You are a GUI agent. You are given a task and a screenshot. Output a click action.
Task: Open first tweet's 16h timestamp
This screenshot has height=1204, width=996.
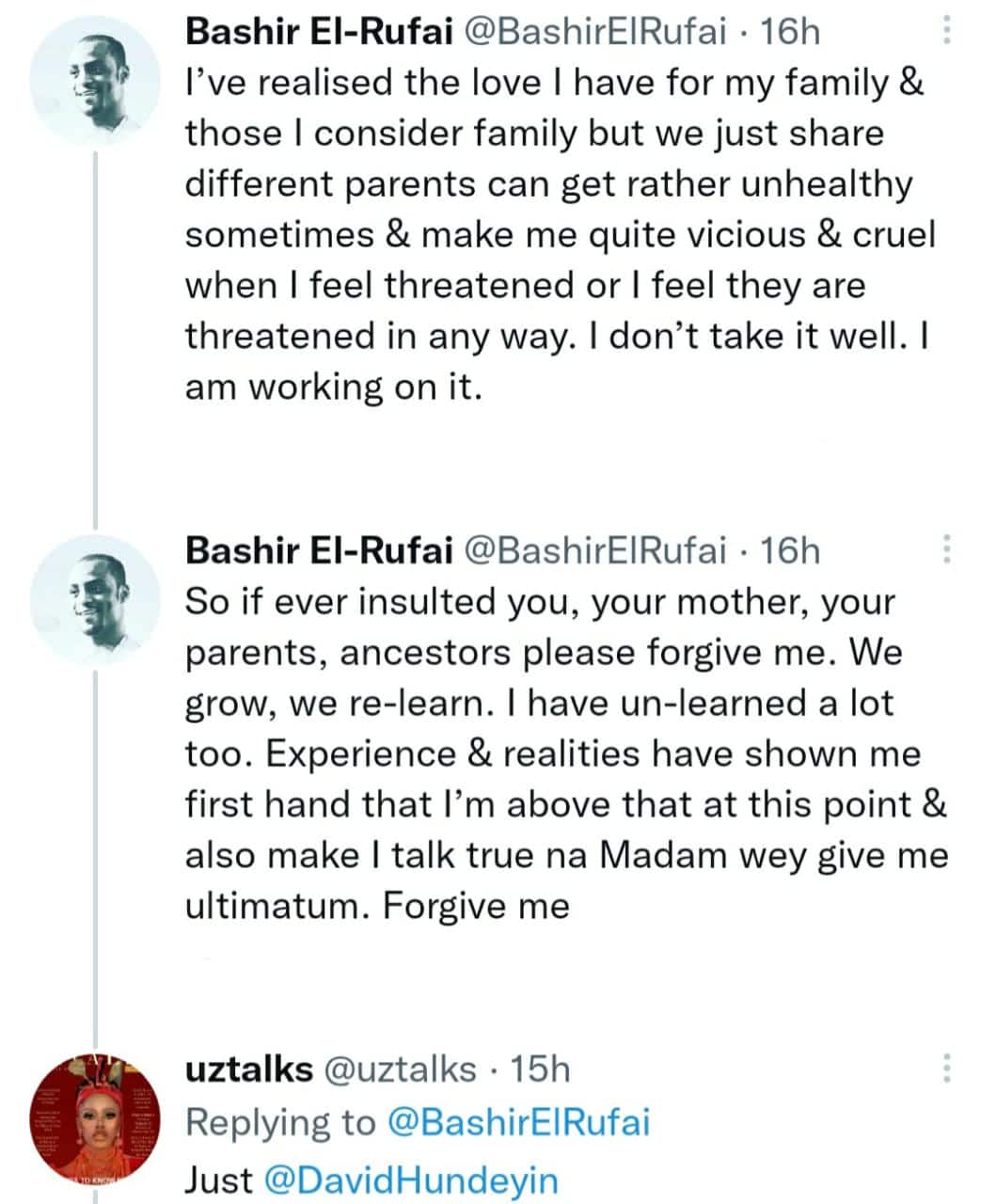coord(790,33)
